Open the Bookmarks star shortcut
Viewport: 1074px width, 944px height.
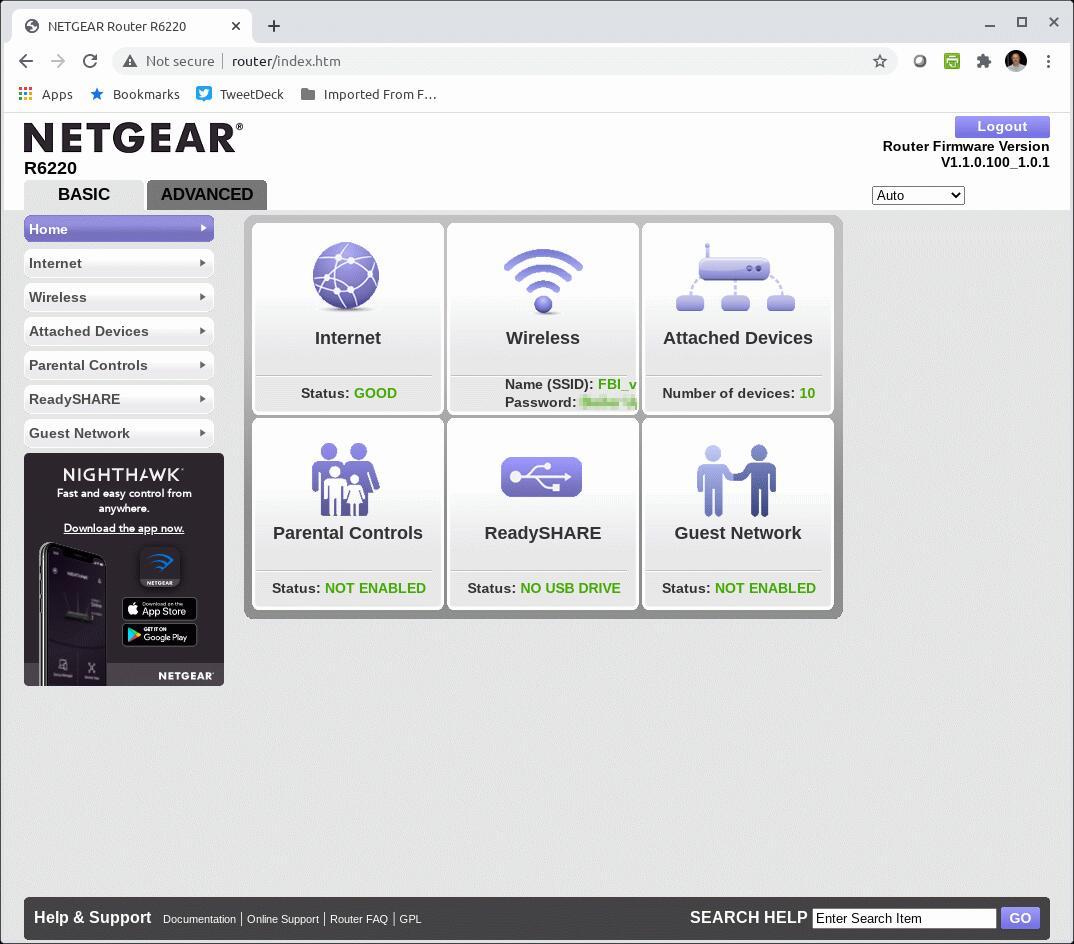(135, 94)
